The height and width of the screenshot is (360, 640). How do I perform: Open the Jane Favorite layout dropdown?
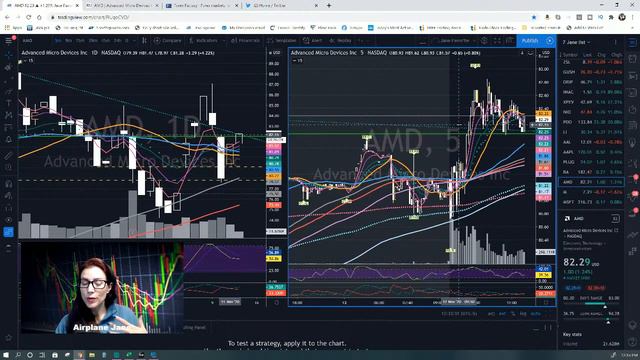pyautogui.click(x=456, y=40)
